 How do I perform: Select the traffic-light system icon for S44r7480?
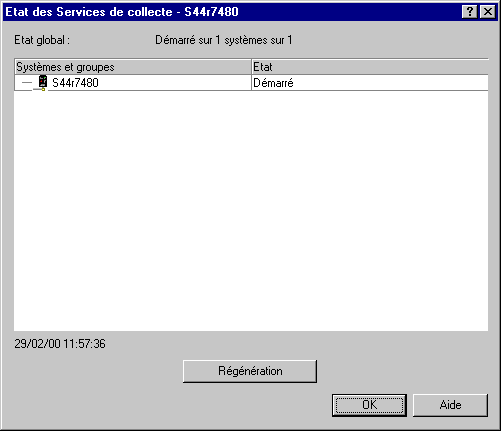coord(43,82)
